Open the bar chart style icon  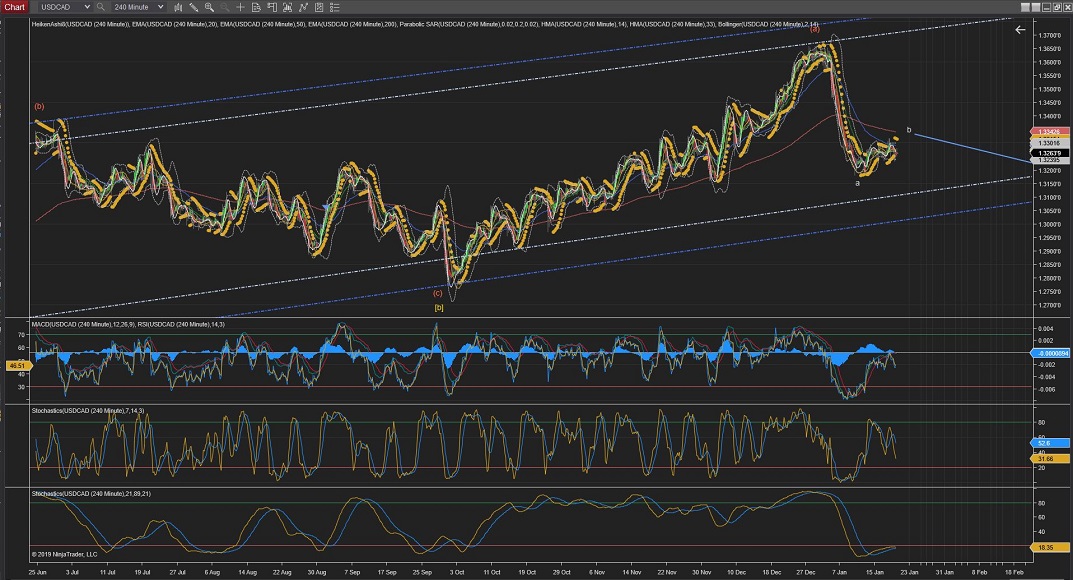(x=180, y=7)
